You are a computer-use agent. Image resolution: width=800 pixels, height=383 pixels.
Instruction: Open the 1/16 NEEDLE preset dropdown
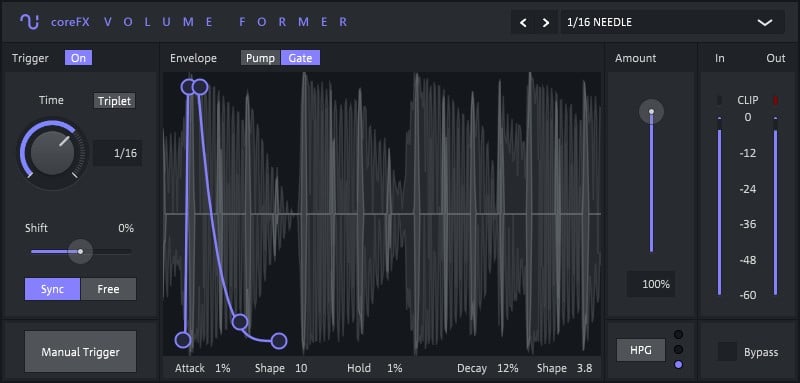click(x=672, y=22)
